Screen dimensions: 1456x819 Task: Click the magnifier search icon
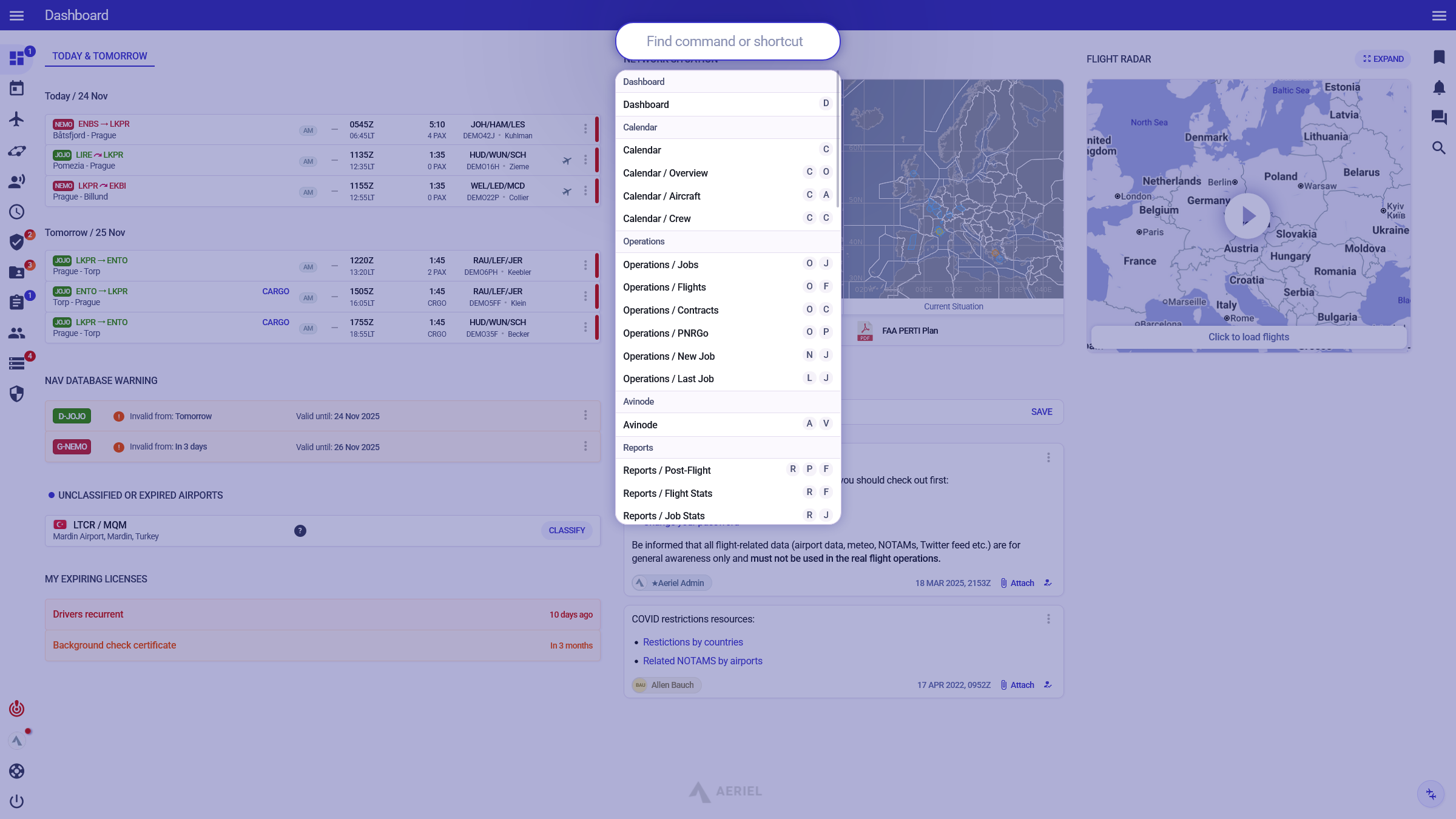[1438, 148]
